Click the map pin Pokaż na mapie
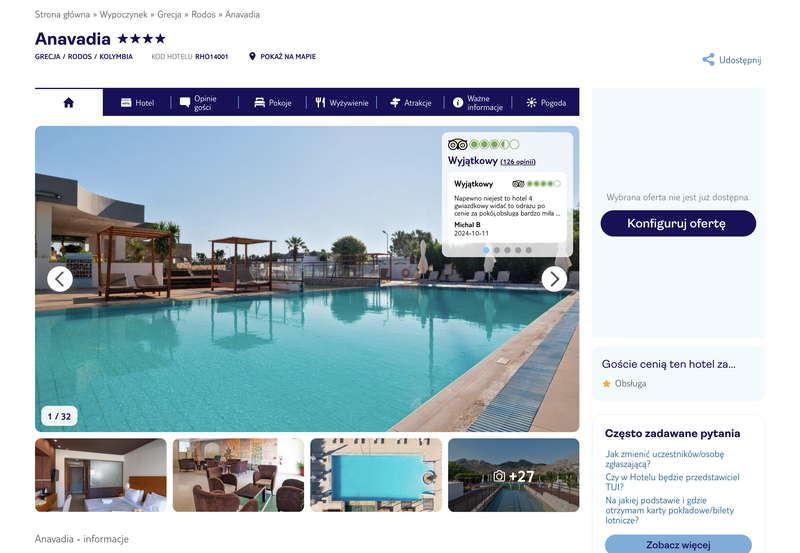800x553 pixels. click(x=282, y=57)
